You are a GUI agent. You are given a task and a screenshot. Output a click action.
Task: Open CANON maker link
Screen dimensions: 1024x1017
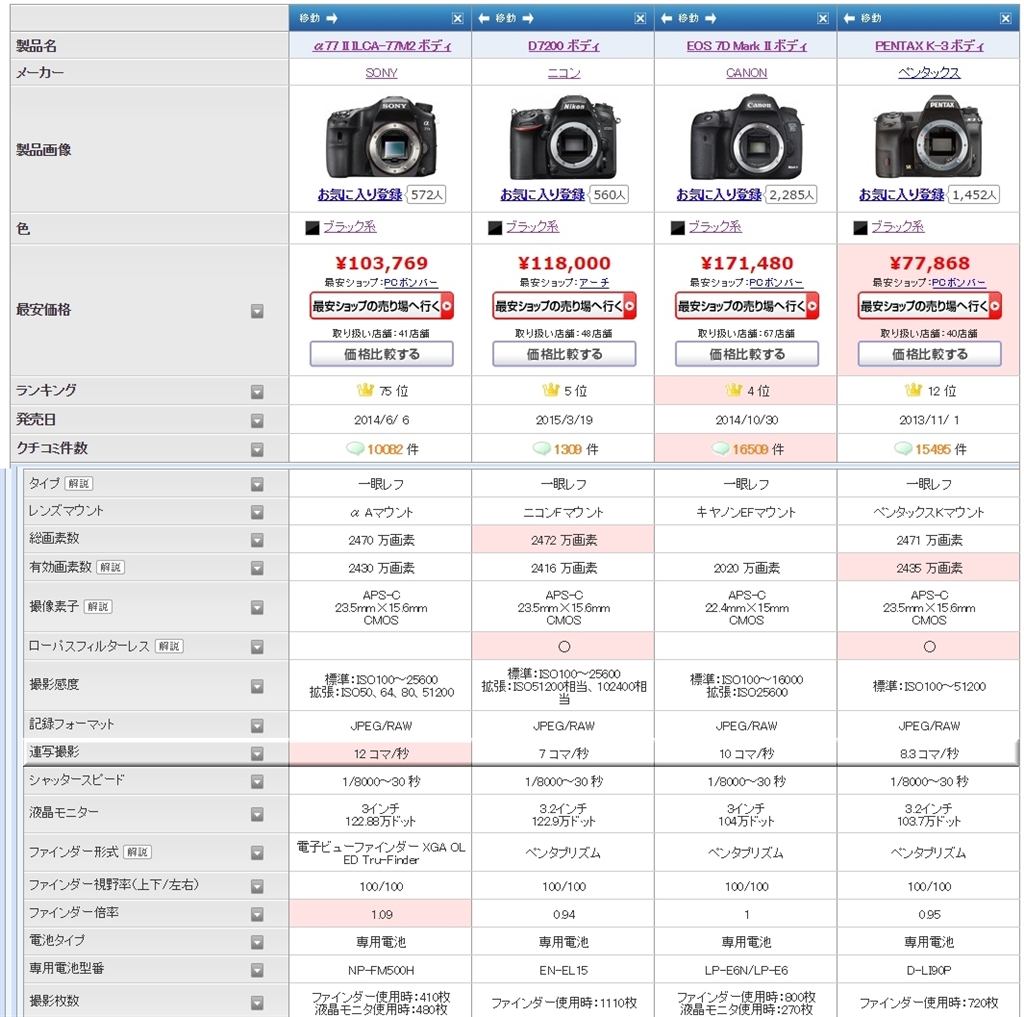coord(746,73)
